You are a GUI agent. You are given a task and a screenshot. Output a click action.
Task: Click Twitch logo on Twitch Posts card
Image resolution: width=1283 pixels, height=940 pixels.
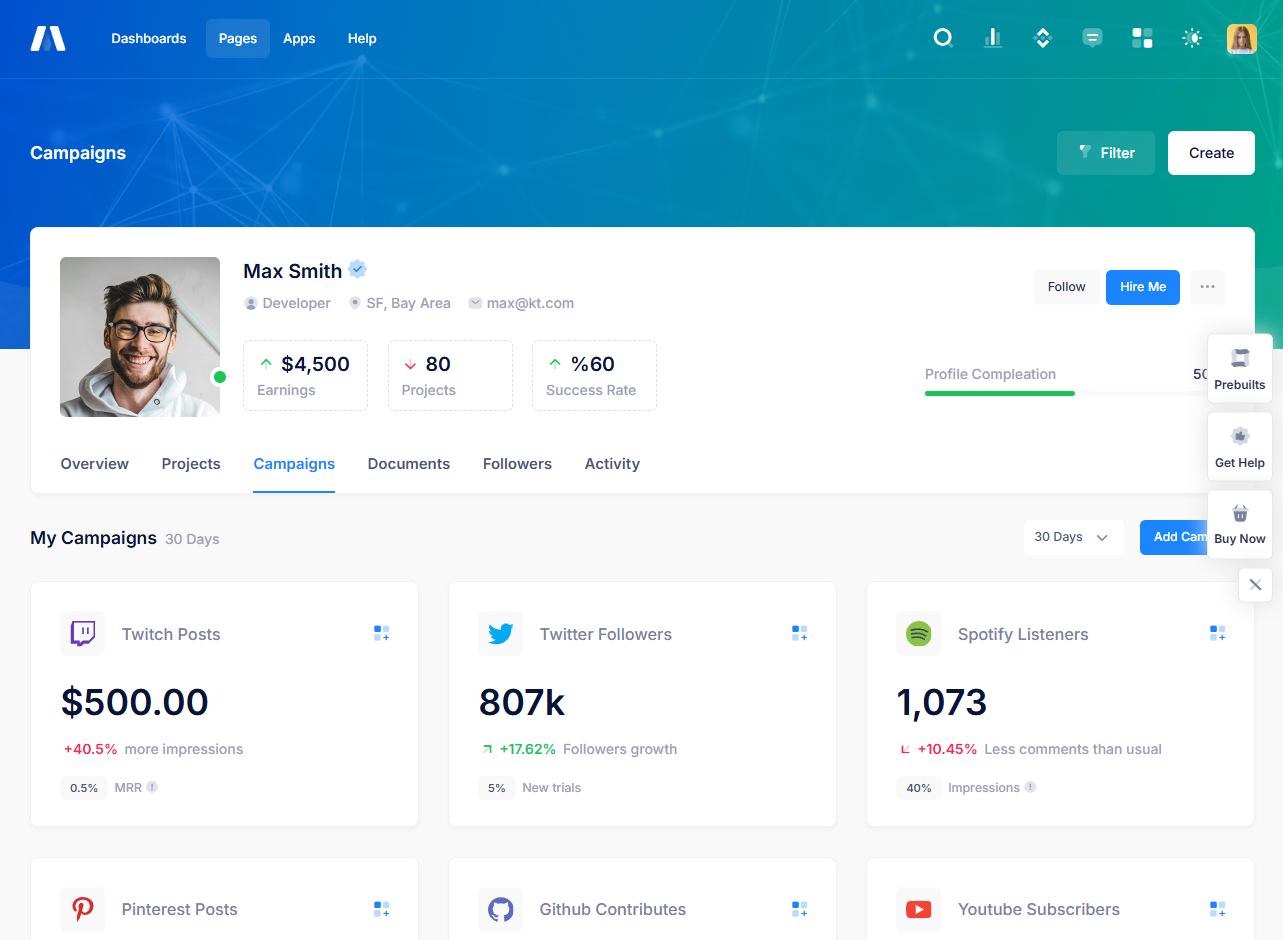[83, 634]
